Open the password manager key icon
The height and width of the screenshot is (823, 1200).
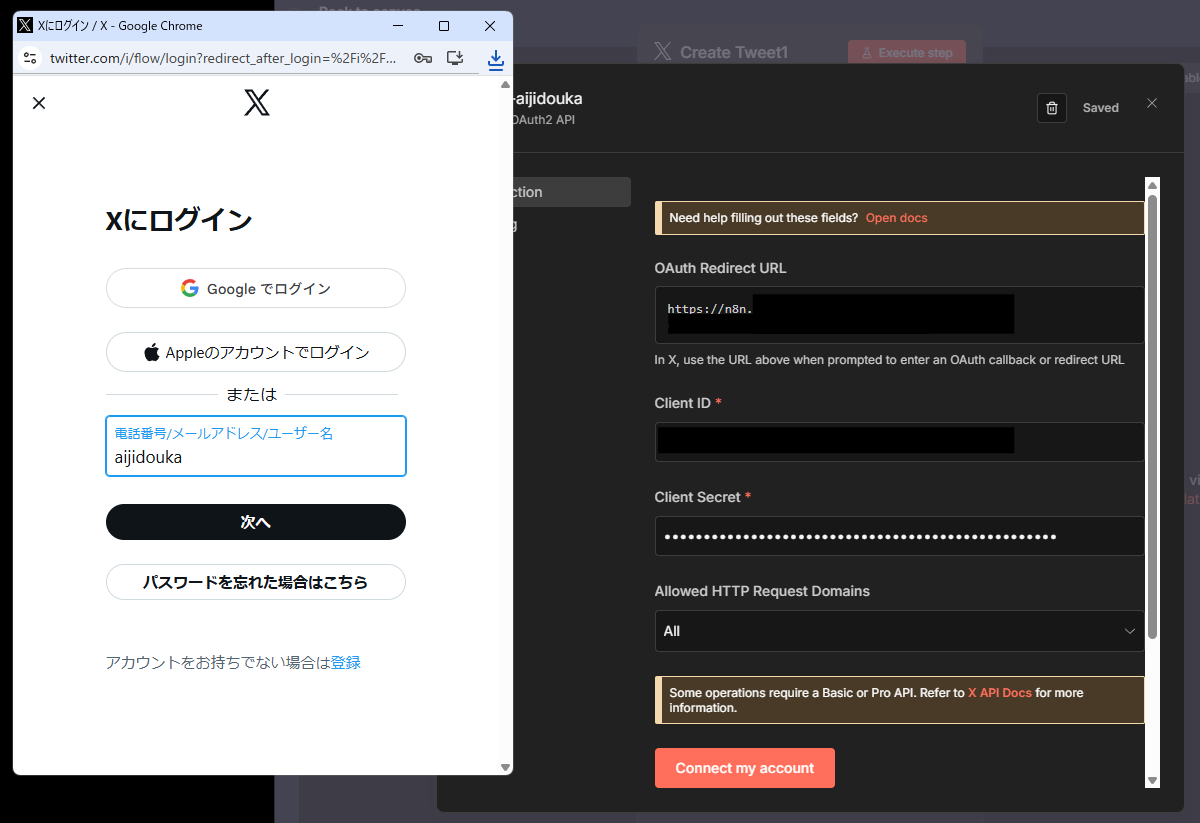(x=423, y=58)
